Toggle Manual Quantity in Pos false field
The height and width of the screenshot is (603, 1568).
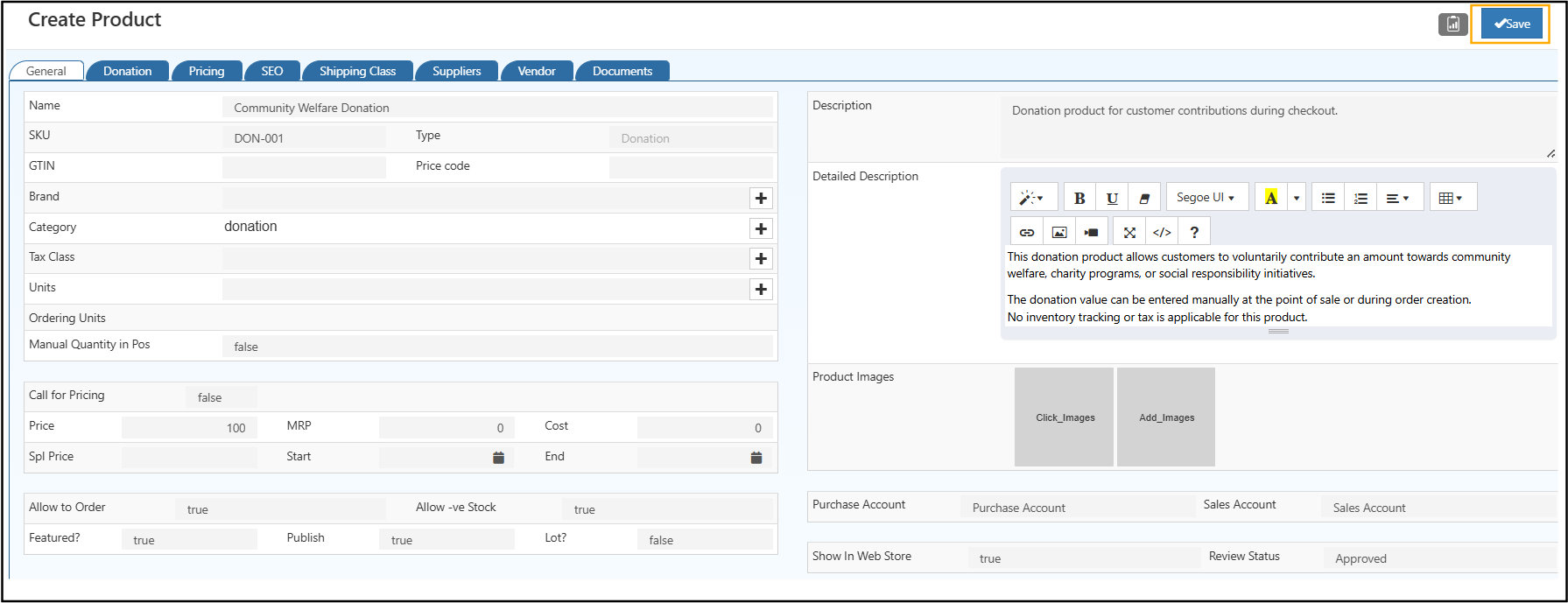click(496, 347)
